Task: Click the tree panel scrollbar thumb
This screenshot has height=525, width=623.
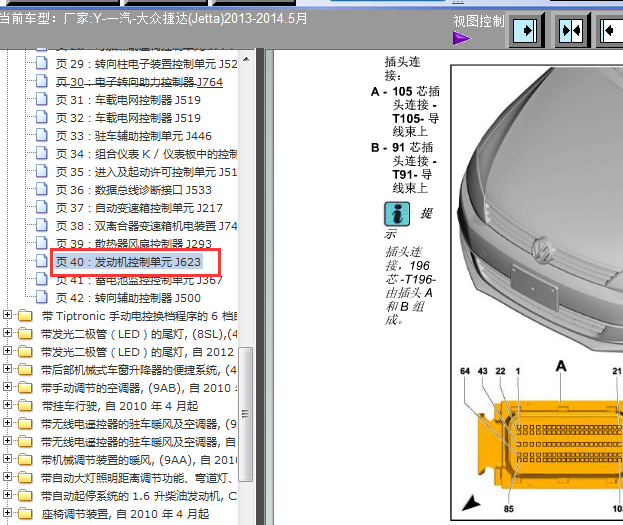Action: (246, 414)
